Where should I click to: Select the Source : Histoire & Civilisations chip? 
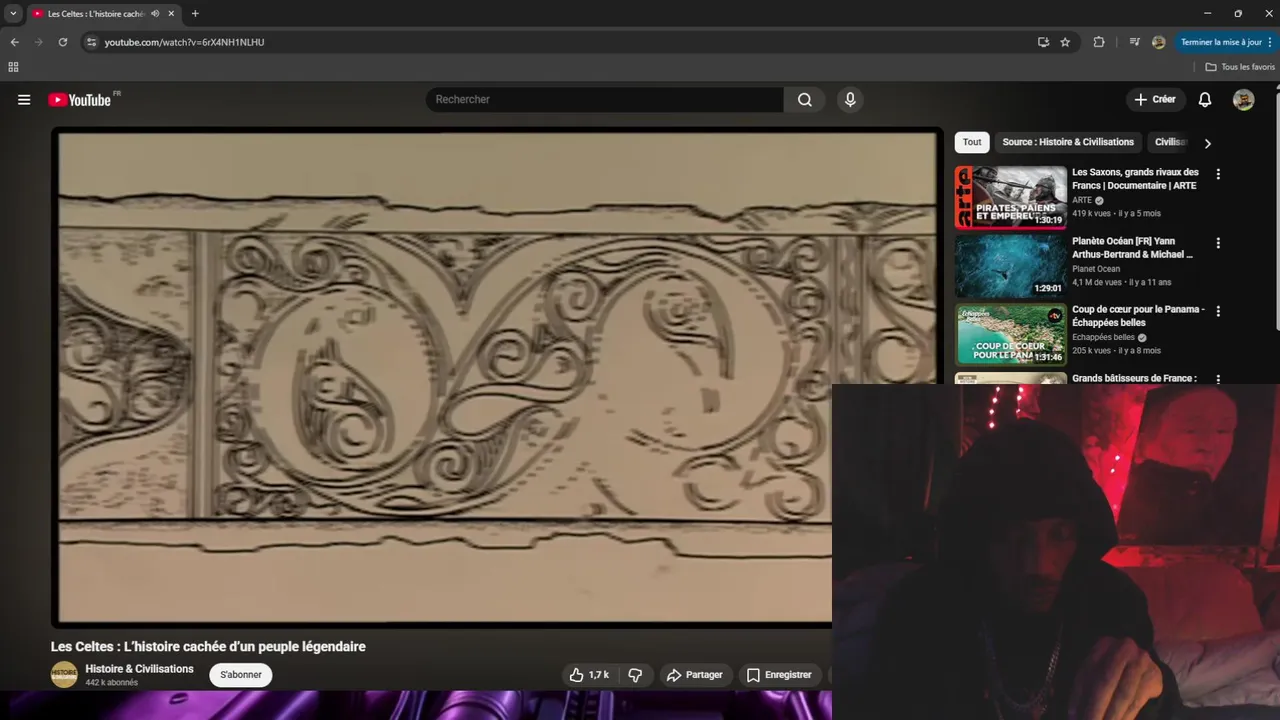[x=1068, y=142]
